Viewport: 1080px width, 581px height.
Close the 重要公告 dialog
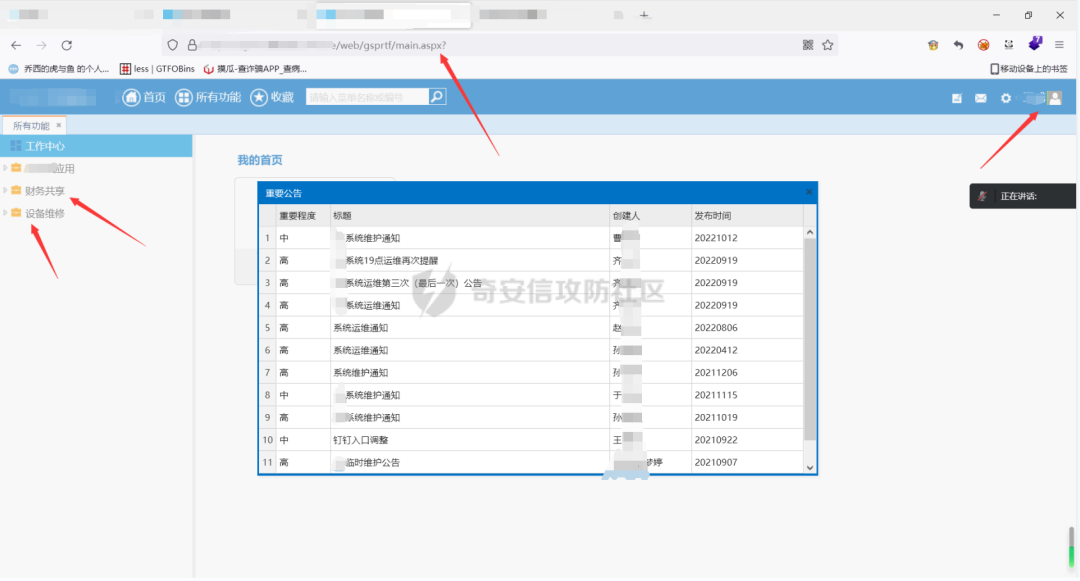pos(809,192)
